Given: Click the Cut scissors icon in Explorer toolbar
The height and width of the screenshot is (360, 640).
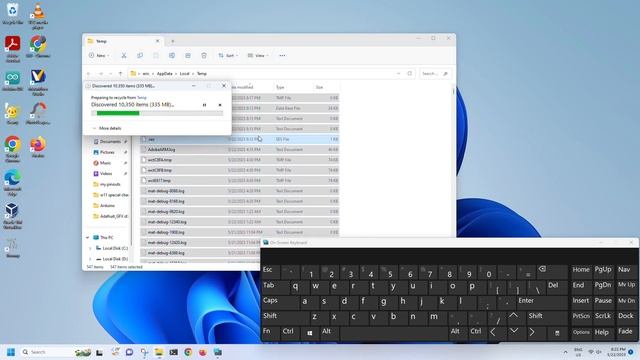Looking at the screenshot, I should 124,56.
